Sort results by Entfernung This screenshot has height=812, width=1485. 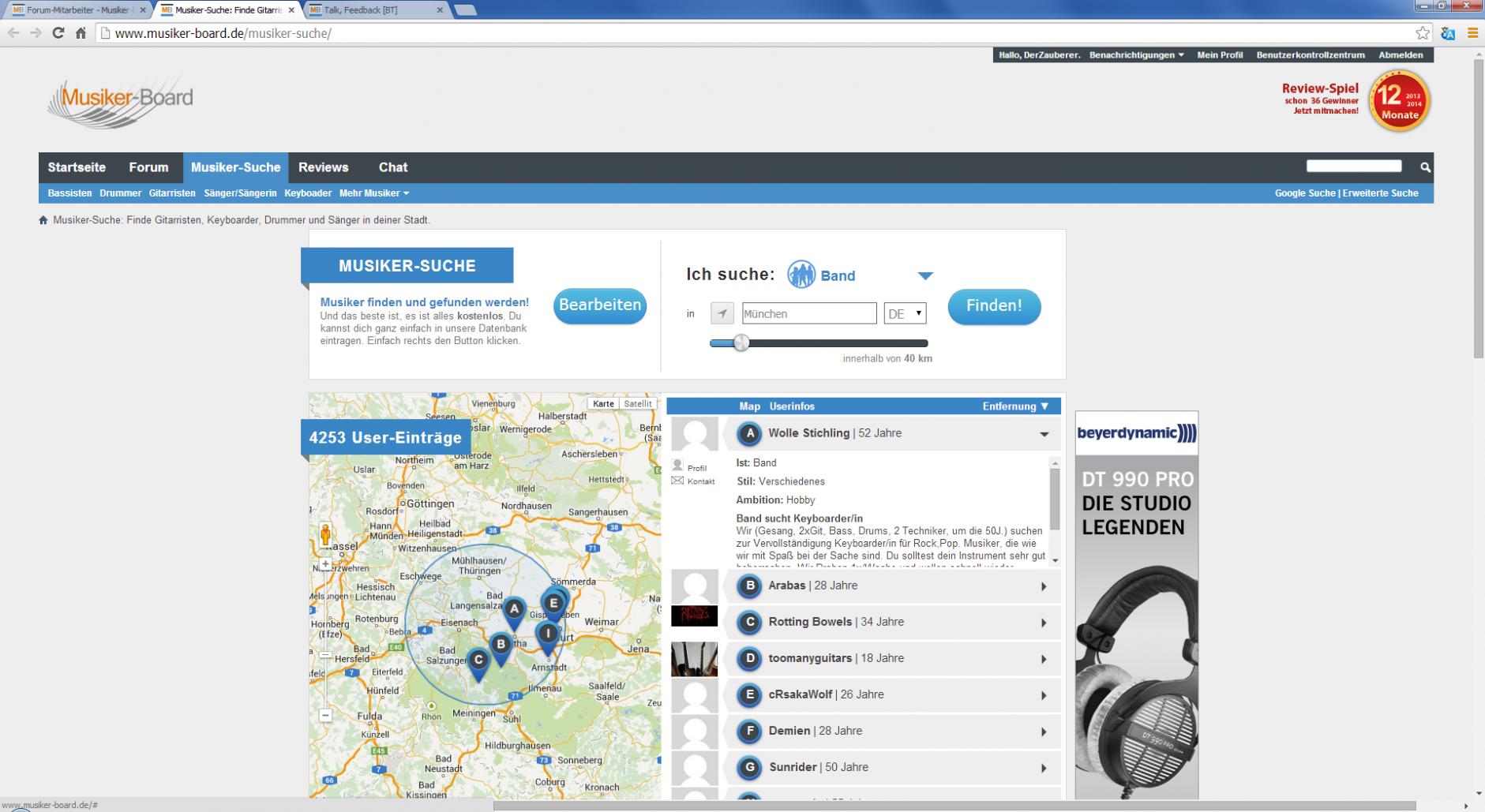[x=1015, y=406]
